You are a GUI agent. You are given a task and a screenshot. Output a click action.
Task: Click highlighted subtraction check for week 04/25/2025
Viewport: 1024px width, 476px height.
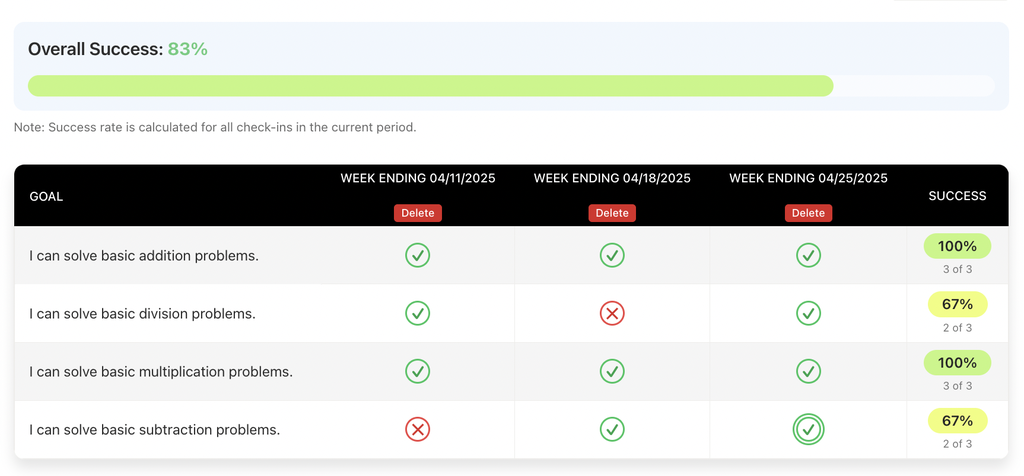click(x=808, y=430)
